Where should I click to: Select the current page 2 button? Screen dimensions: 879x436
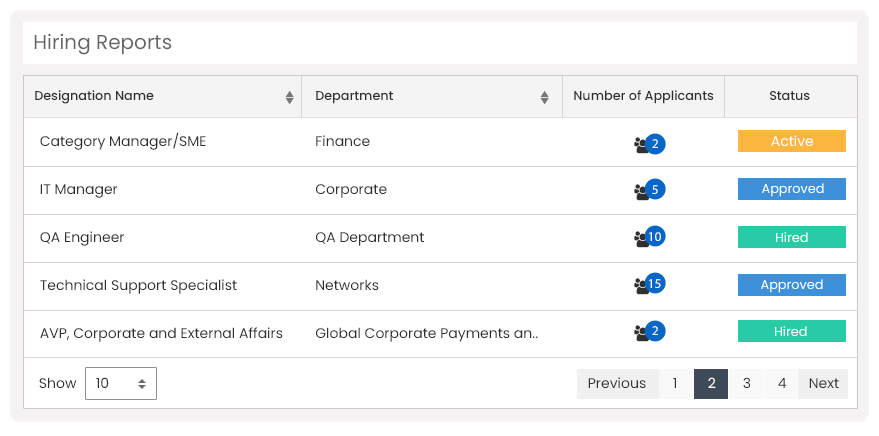pos(711,383)
